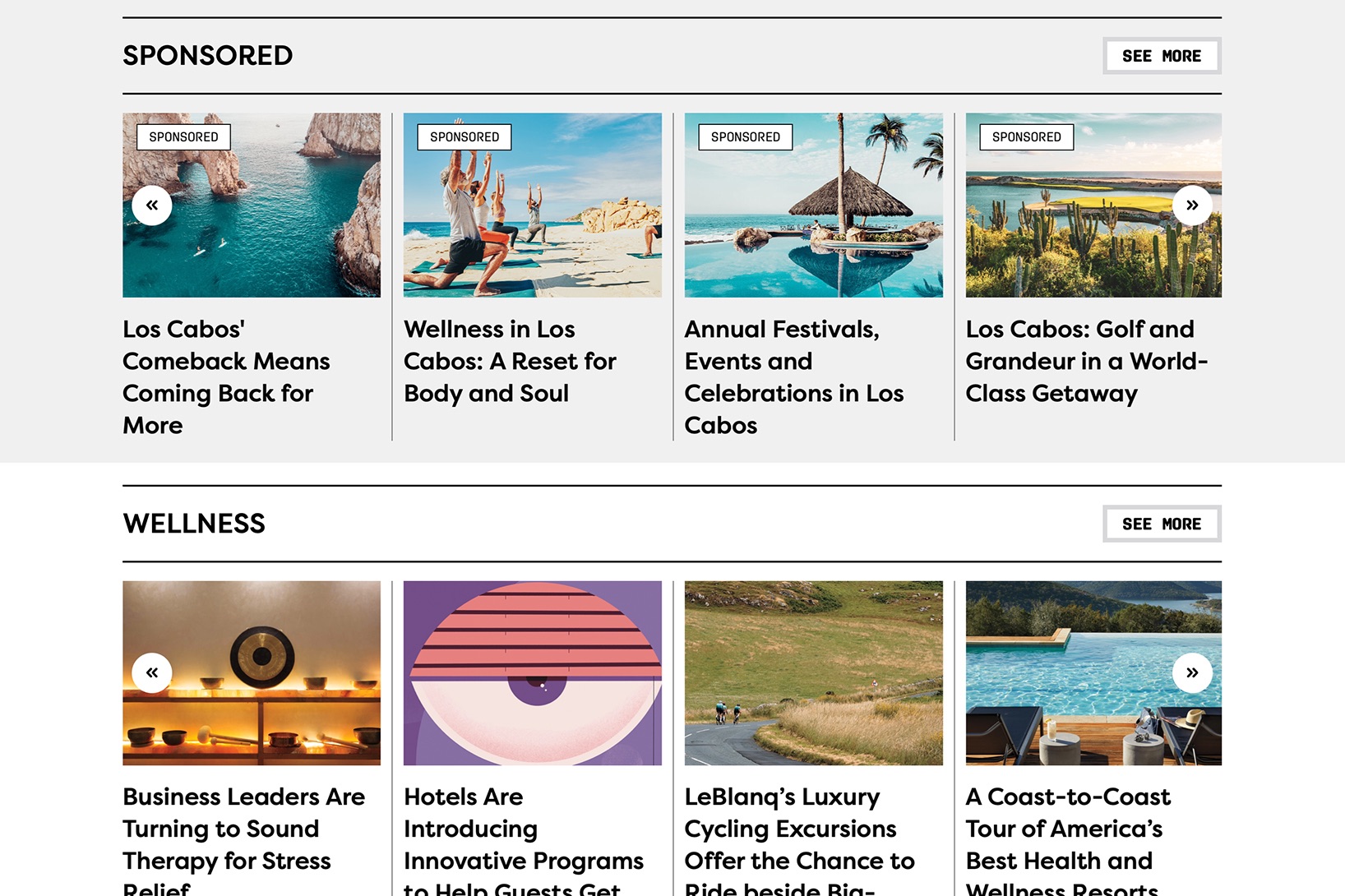
Task: Open the beach yoga class photo
Action: [533, 206]
